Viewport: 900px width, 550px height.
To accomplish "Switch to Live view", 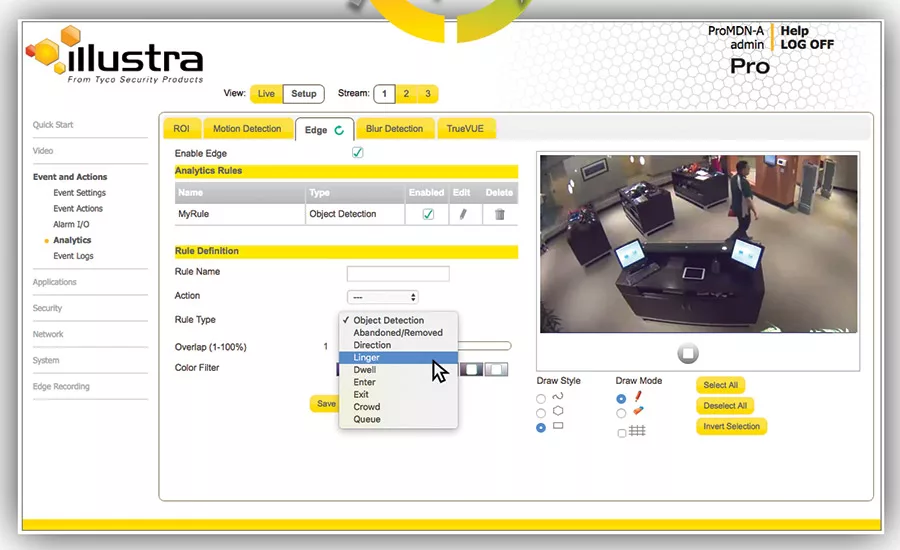I will click(266, 94).
